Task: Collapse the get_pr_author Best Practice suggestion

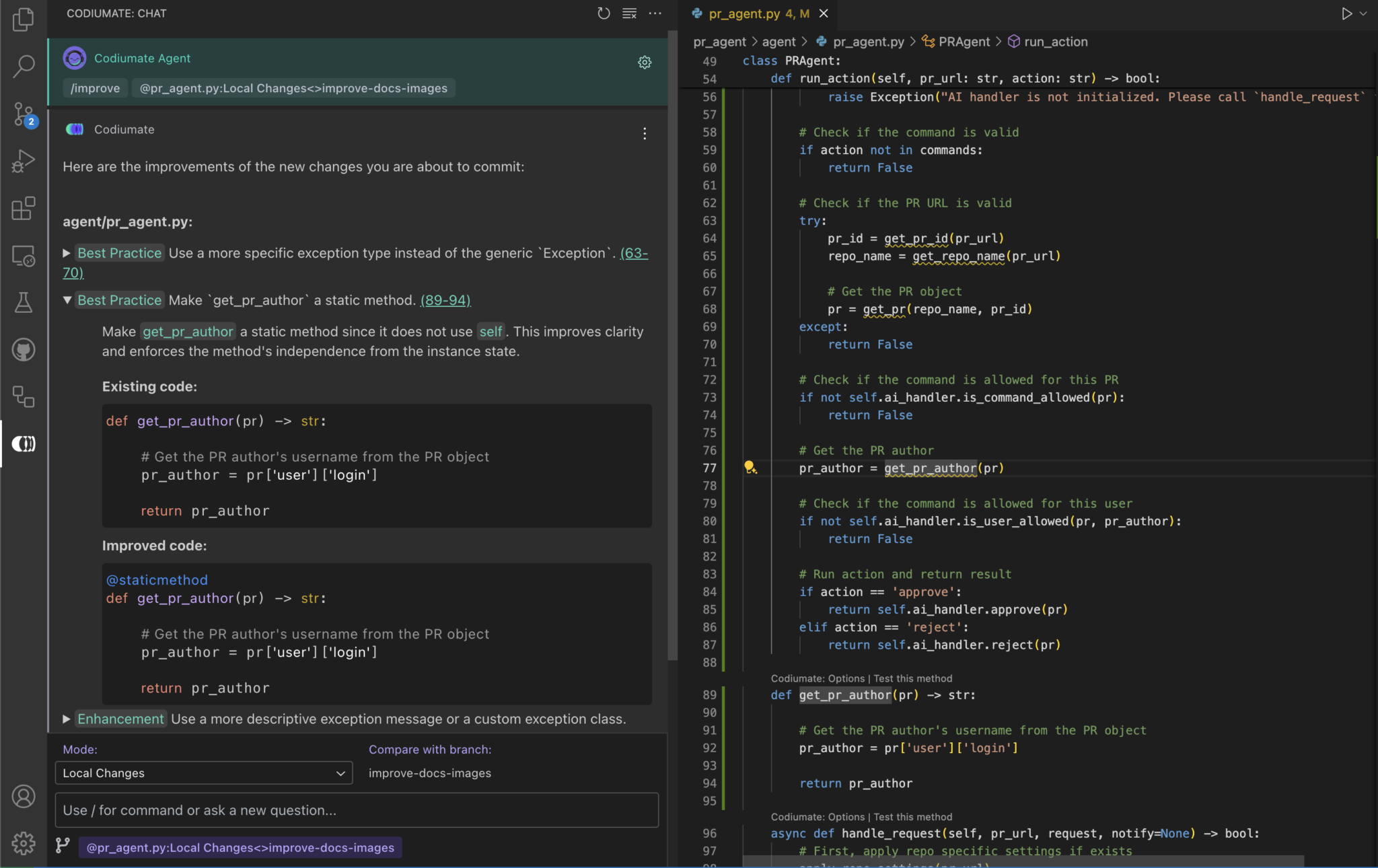Action: pos(67,300)
